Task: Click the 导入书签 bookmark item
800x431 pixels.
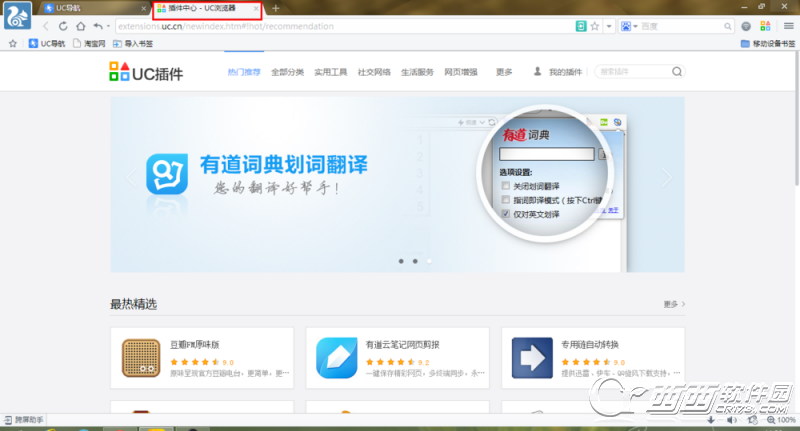Action: 133,43
